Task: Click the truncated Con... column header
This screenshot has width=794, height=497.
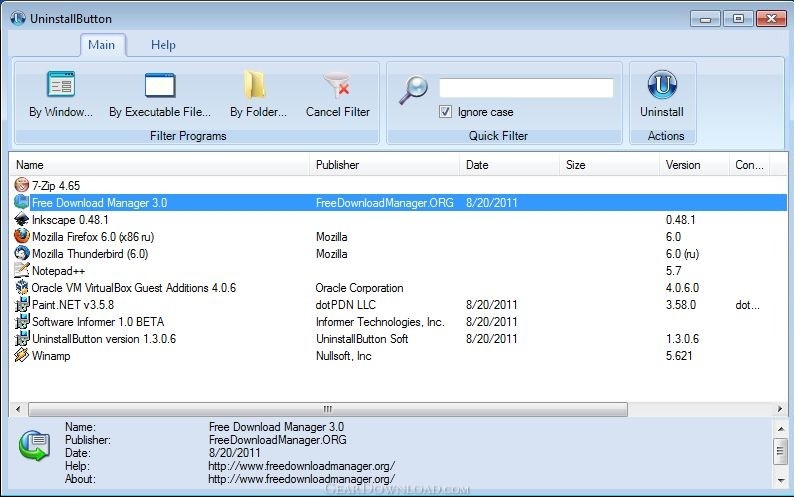Action: click(x=749, y=165)
